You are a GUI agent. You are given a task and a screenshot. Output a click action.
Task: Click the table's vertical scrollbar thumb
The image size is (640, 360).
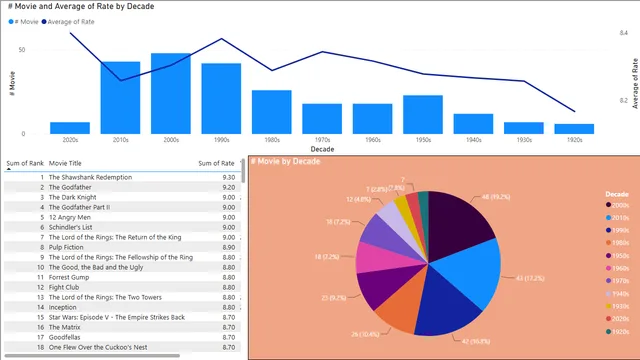[243, 171]
